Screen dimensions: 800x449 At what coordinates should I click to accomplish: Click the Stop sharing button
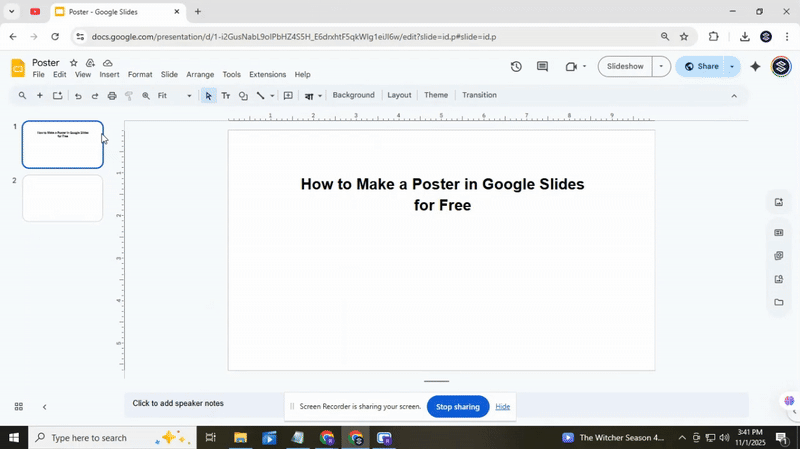pos(457,407)
